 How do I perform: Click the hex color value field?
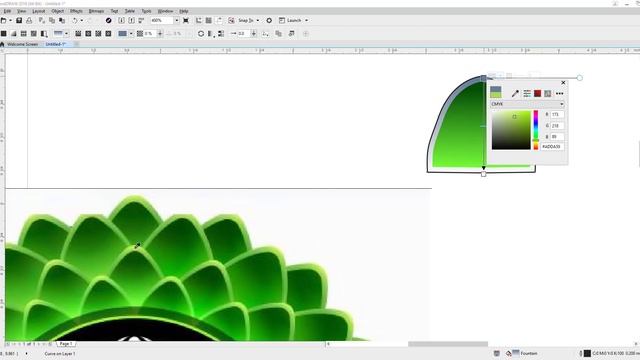pos(553,147)
